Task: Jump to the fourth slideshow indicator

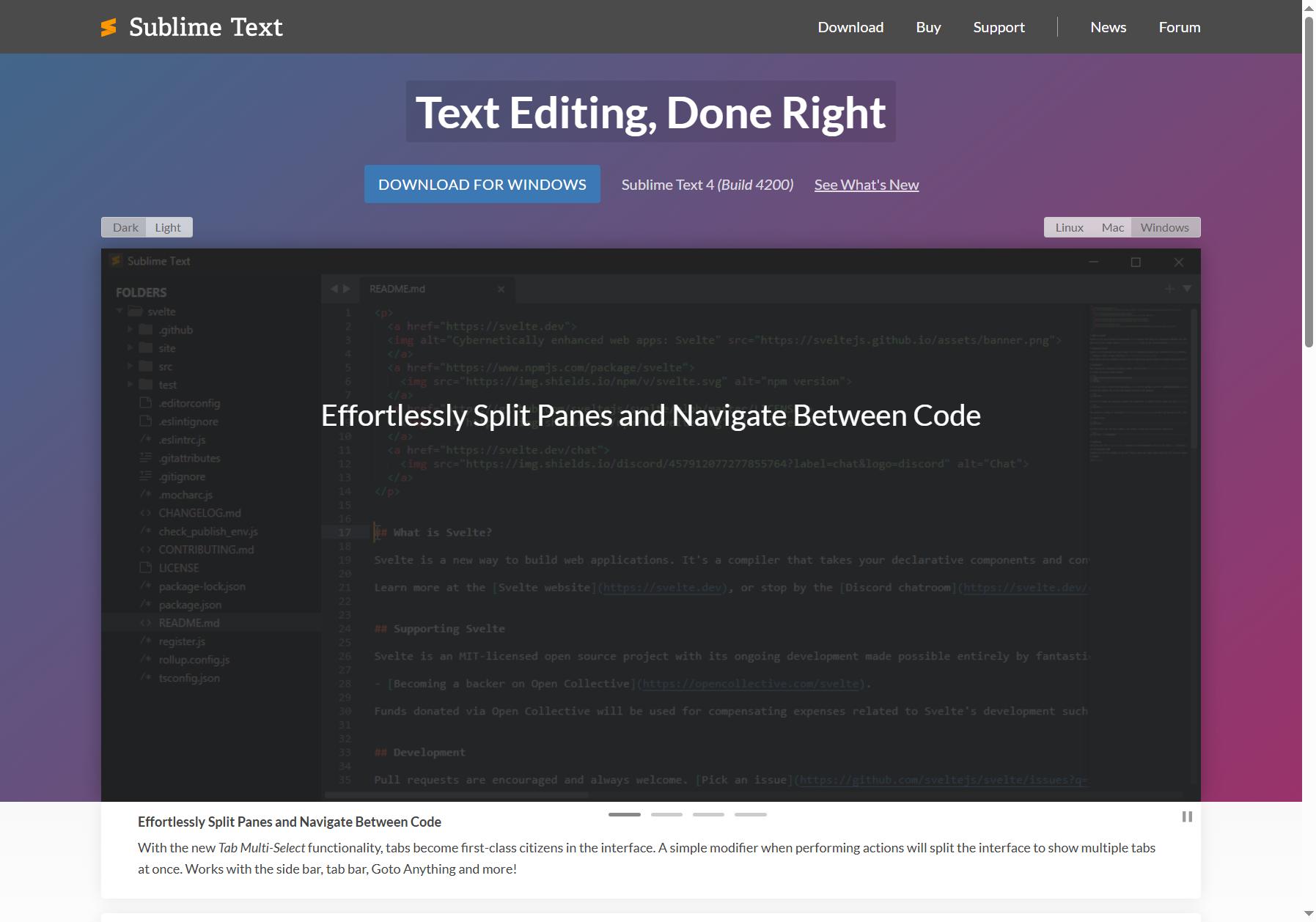Action: pos(751,814)
